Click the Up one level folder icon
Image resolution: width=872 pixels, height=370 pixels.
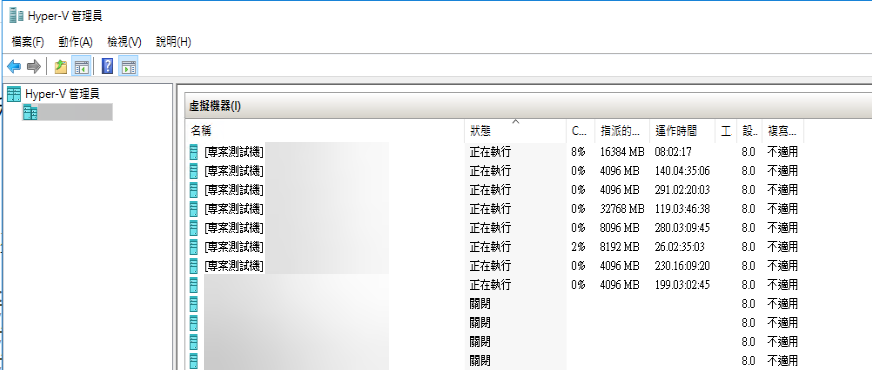(61, 67)
